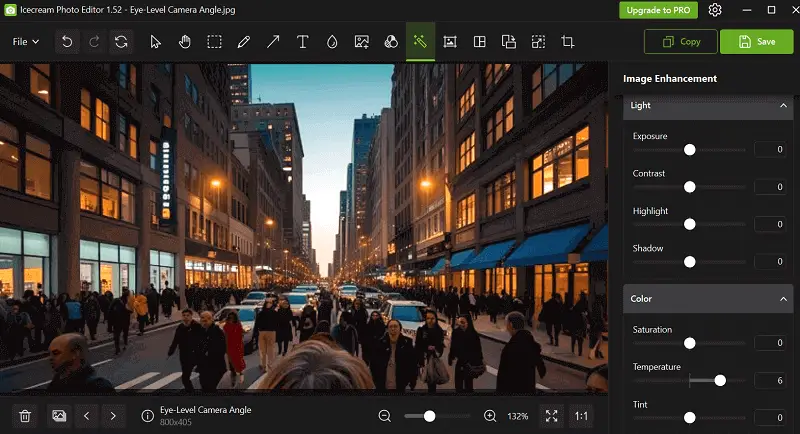Open the File menu
The image size is (800, 434).
[26, 42]
